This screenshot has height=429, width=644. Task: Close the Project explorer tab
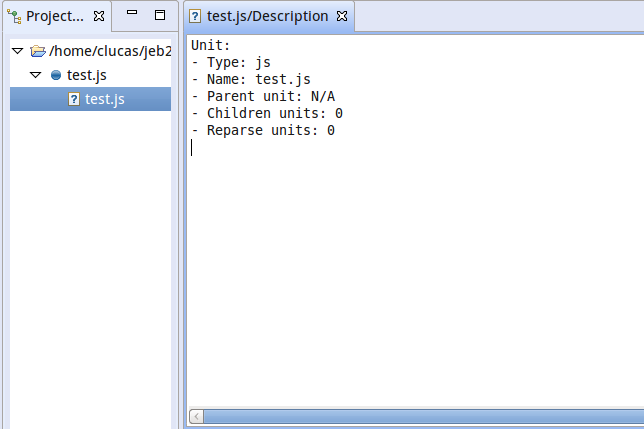[x=99, y=16]
